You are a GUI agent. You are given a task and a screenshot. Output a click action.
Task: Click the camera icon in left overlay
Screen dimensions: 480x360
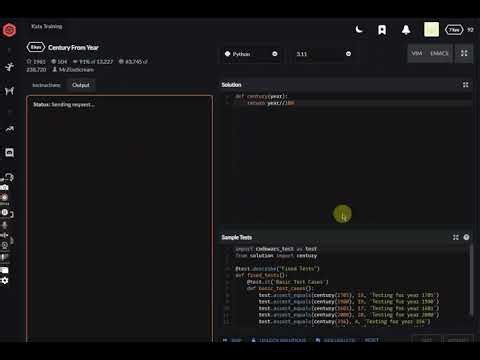4,188
